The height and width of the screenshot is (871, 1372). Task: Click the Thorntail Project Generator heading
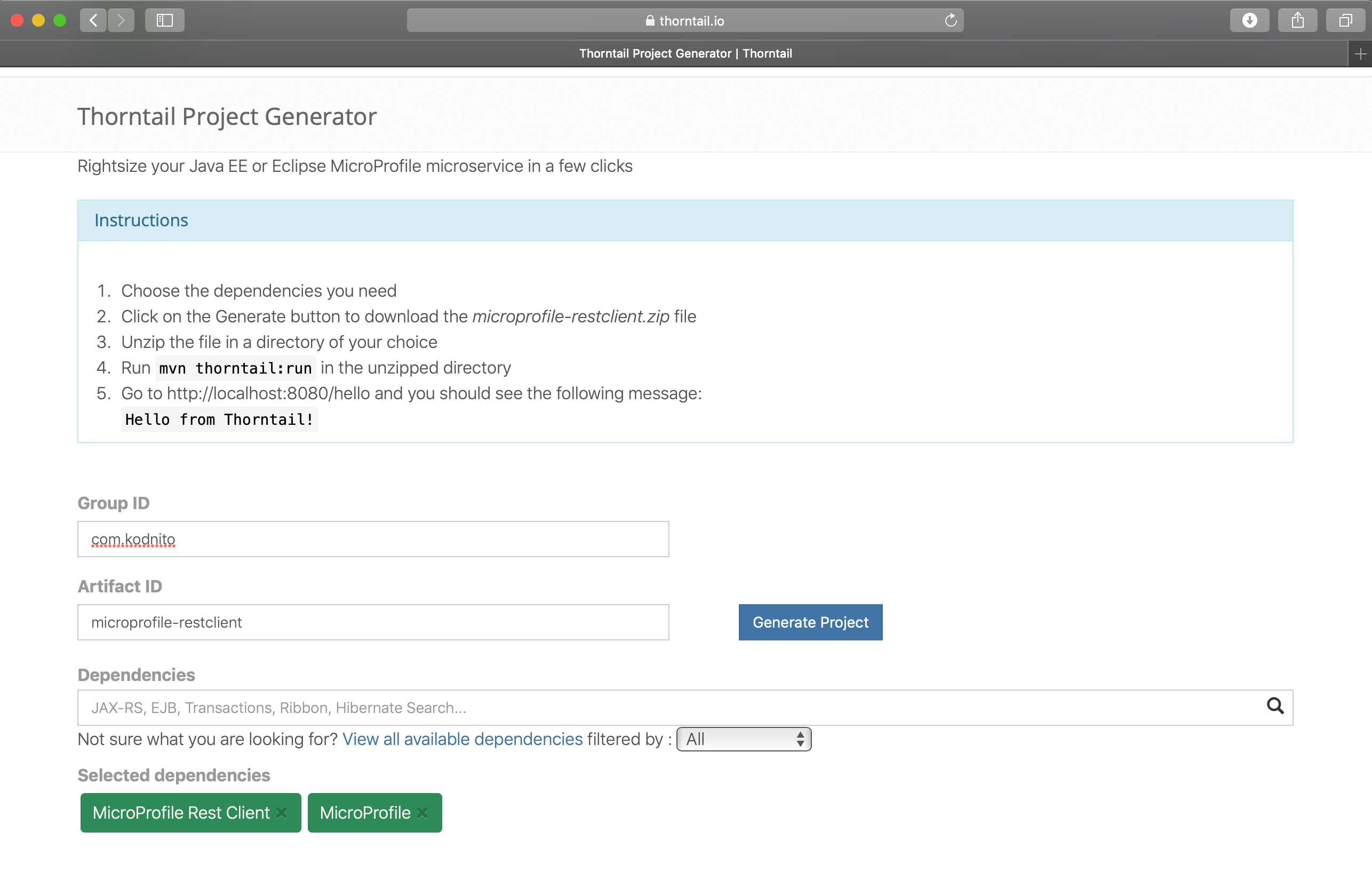[227, 116]
